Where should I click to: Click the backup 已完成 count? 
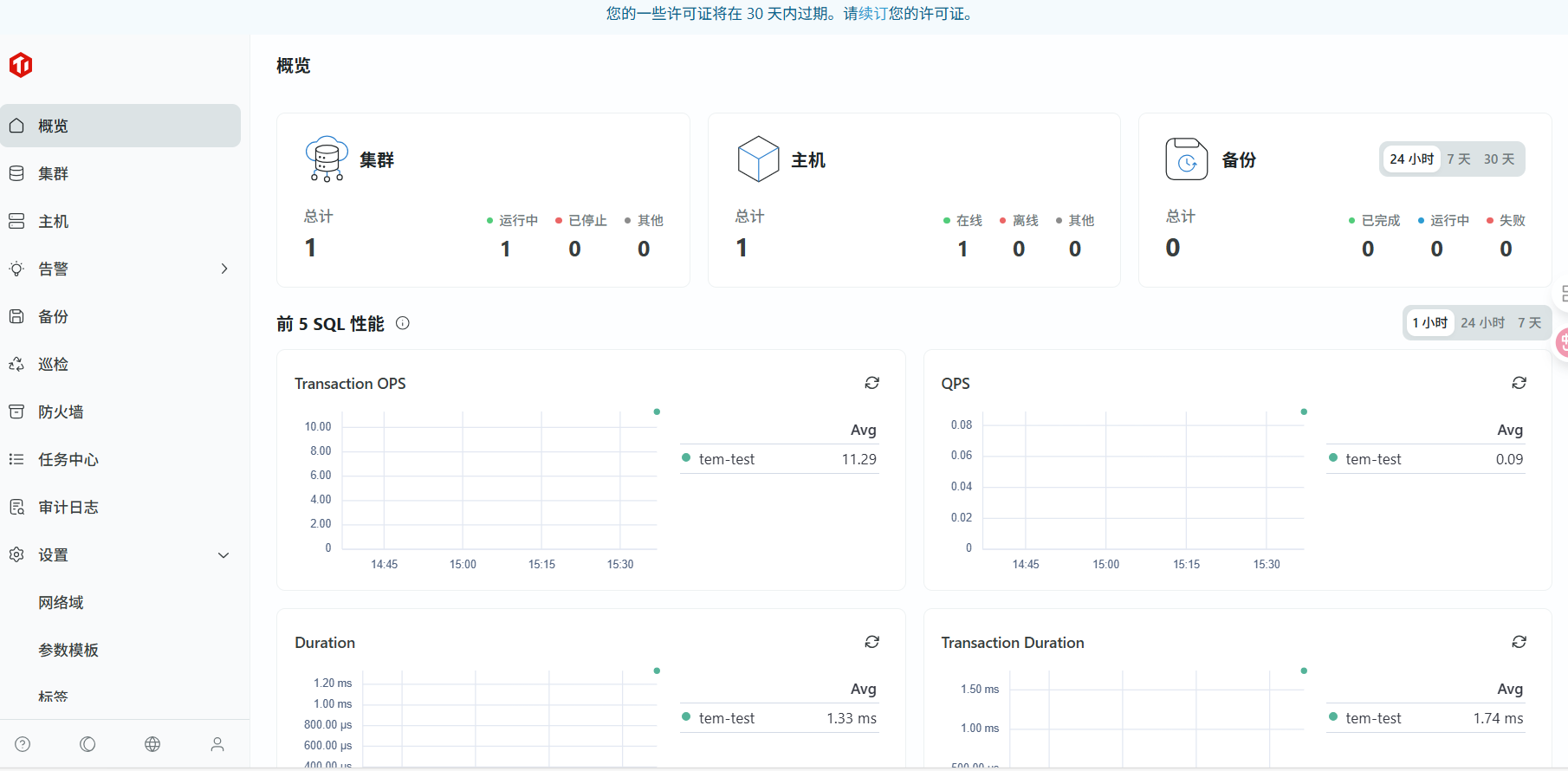coord(1368,249)
